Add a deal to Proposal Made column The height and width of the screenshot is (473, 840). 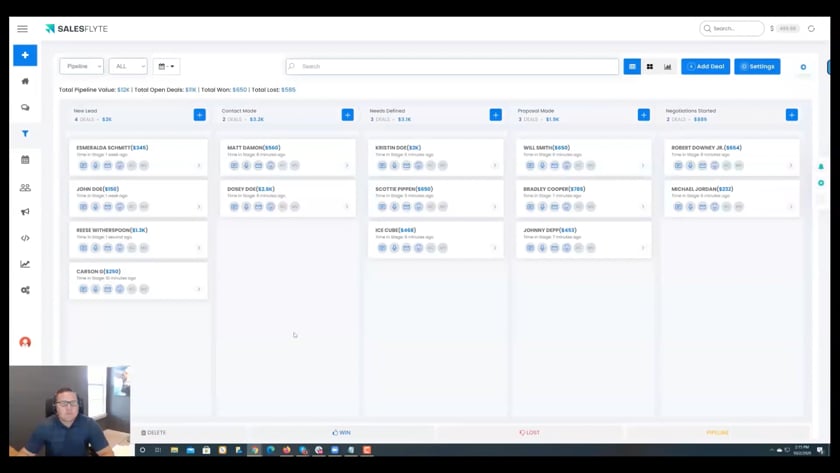pos(644,115)
